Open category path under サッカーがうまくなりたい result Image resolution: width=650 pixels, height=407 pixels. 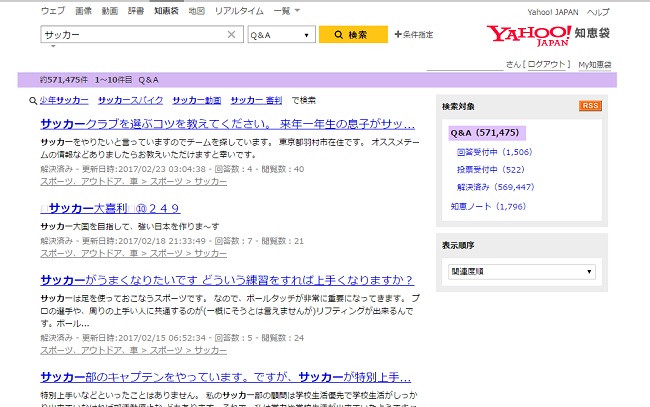pos(133,350)
